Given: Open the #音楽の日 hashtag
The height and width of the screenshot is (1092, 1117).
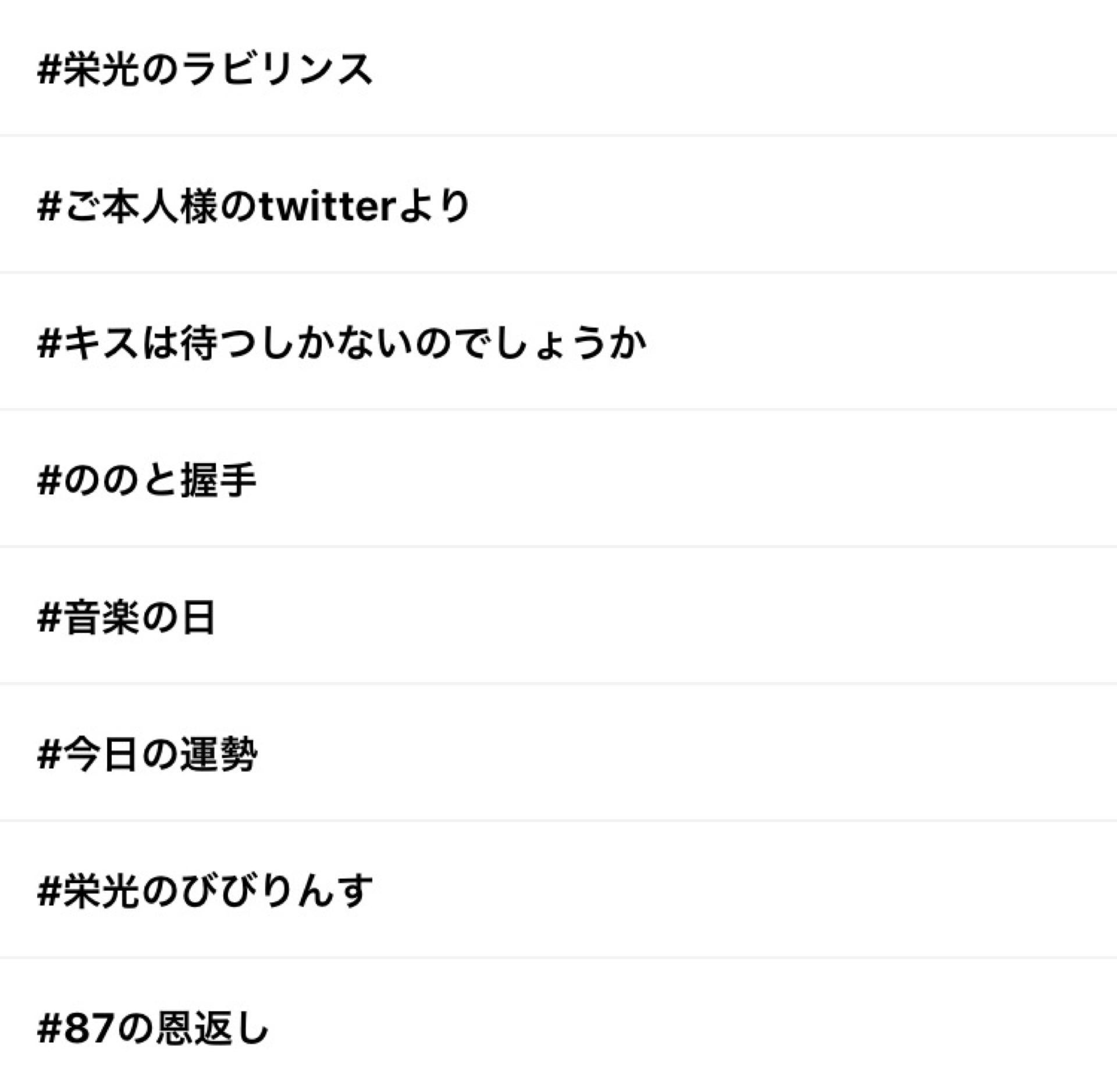Looking at the screenshot, I should (x=126, y=617).
